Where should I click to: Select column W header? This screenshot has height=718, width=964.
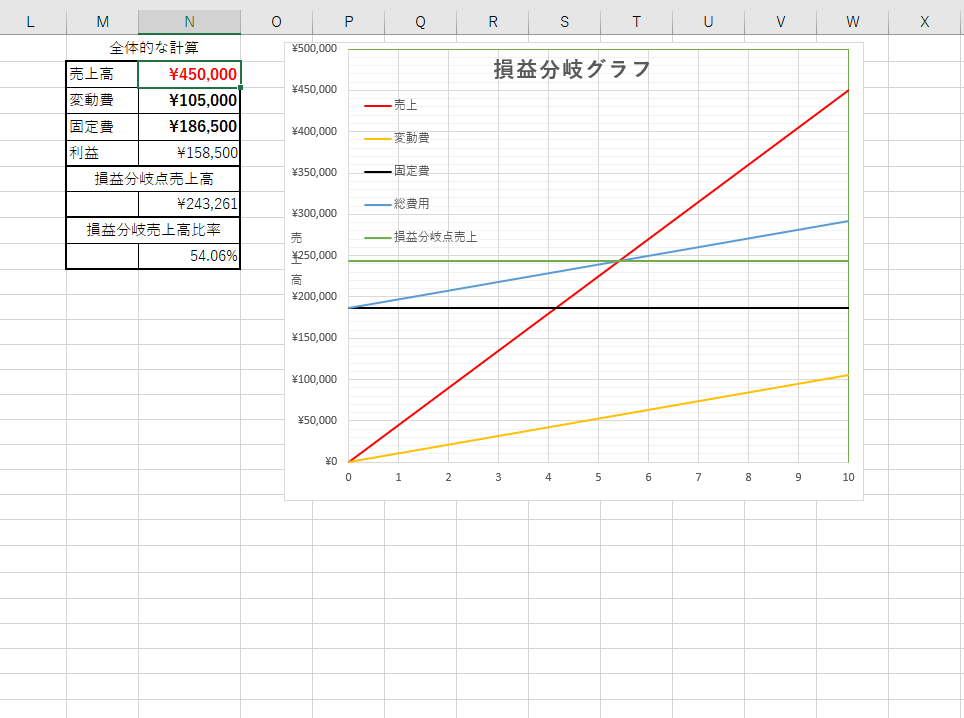[852, 22]
